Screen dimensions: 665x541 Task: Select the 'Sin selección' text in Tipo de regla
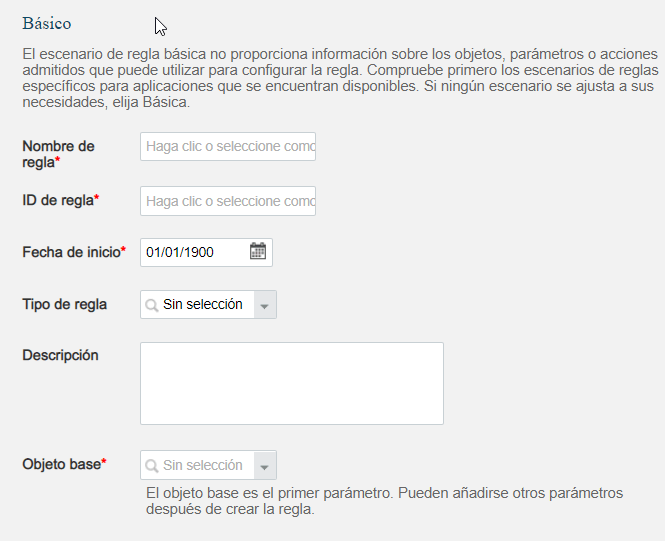click(203, 304)
